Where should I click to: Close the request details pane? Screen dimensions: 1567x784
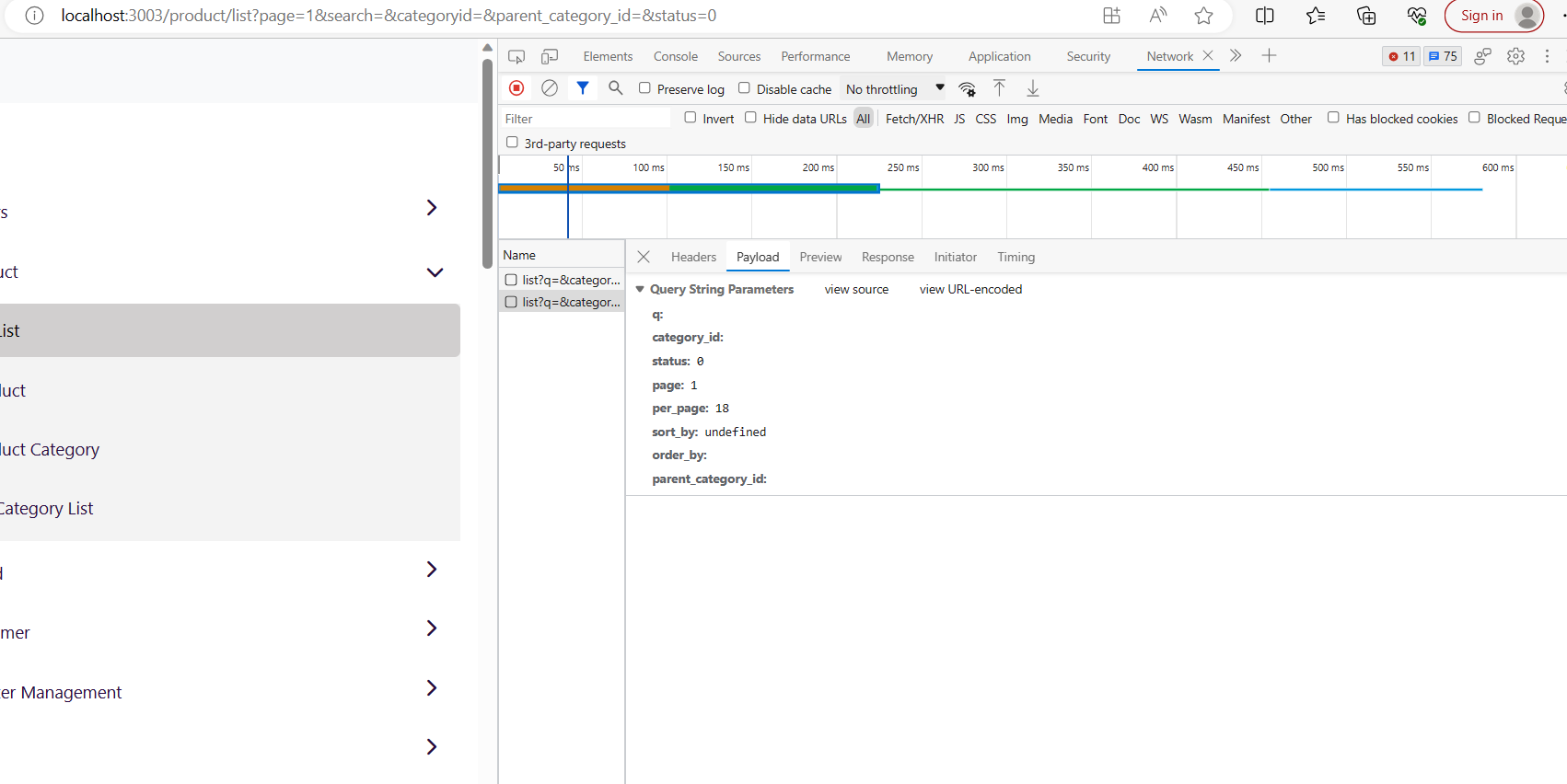click(644, 257)
